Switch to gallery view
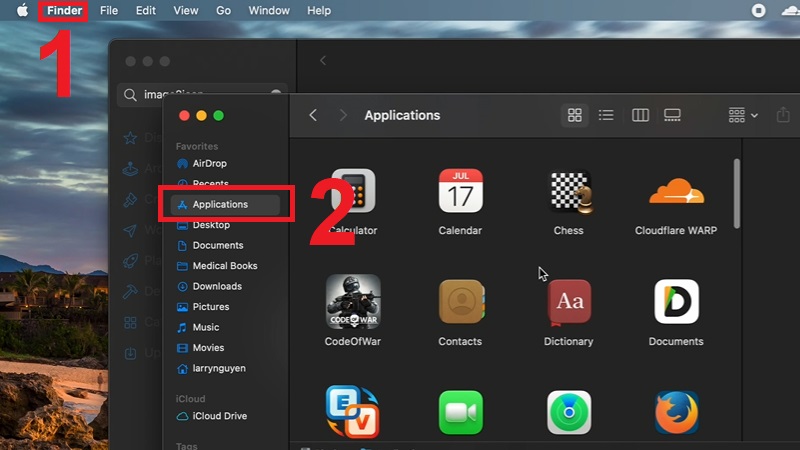This screenshot has height=450, width=800. pyautogui.click(x=672, y=115)
